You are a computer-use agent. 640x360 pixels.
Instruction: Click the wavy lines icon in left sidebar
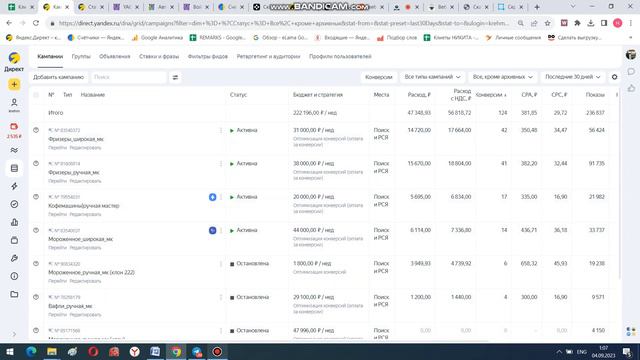(x=14, y=150)
